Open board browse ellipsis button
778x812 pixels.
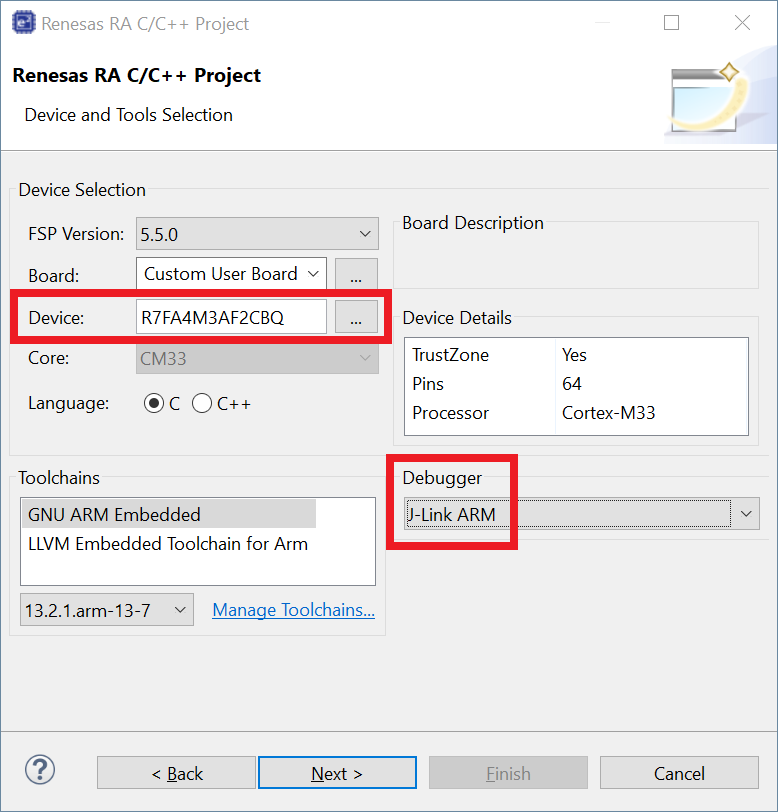(x=356, y=274)
